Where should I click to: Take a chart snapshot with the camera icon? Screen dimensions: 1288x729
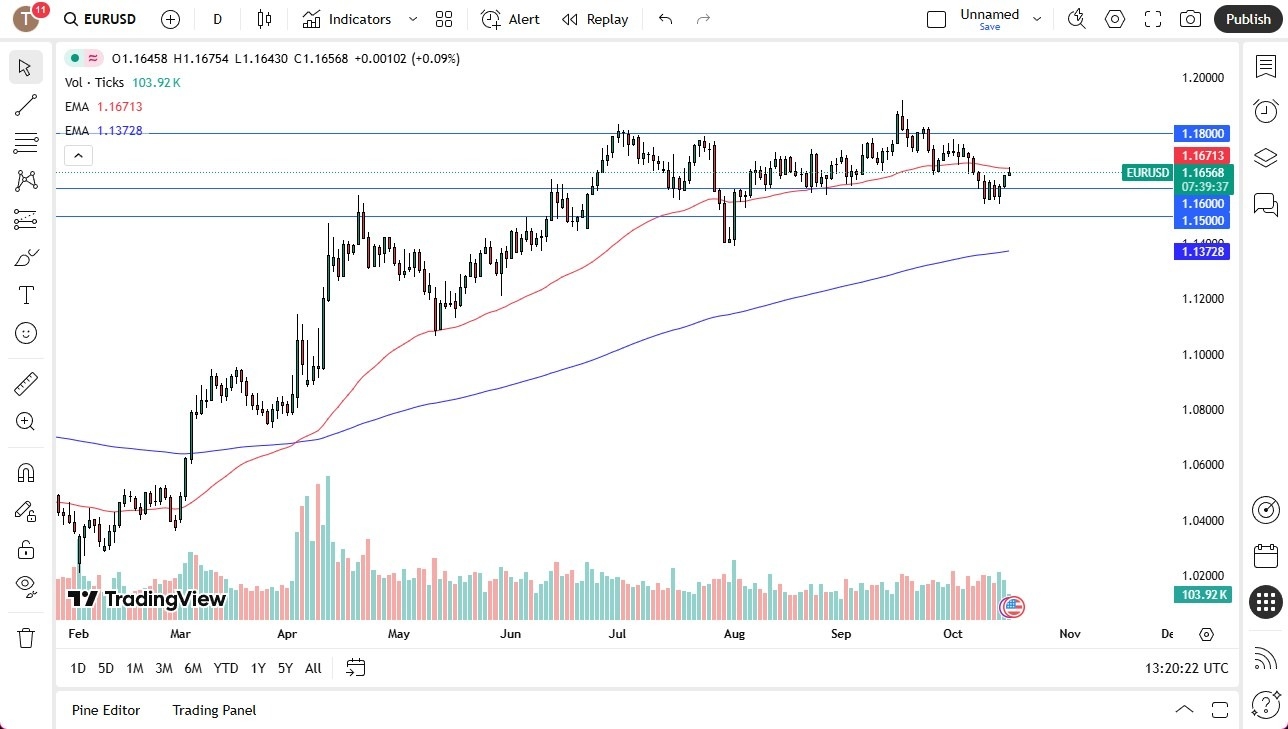[1190, 18]
